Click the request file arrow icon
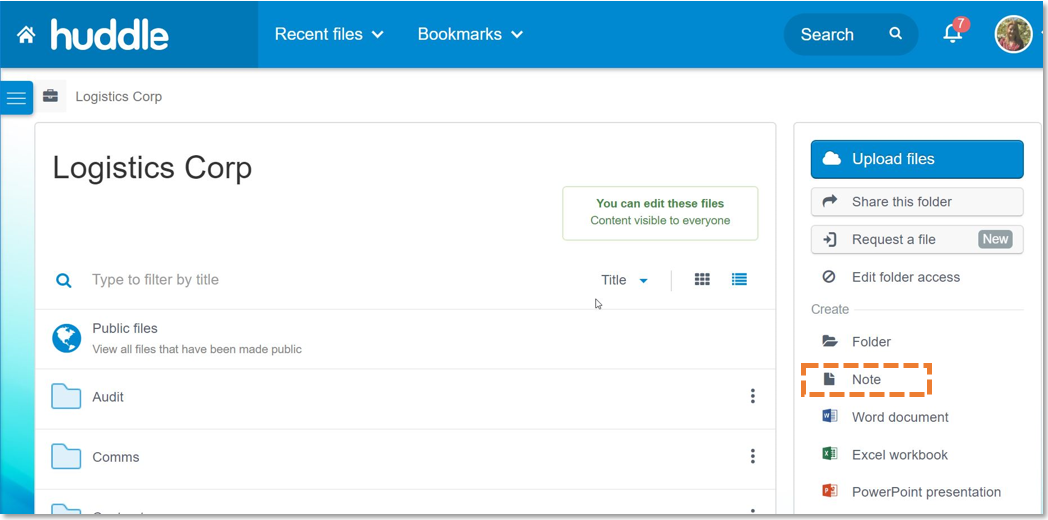The height and width of the screenshot is (520, 1048). [829, 239]
